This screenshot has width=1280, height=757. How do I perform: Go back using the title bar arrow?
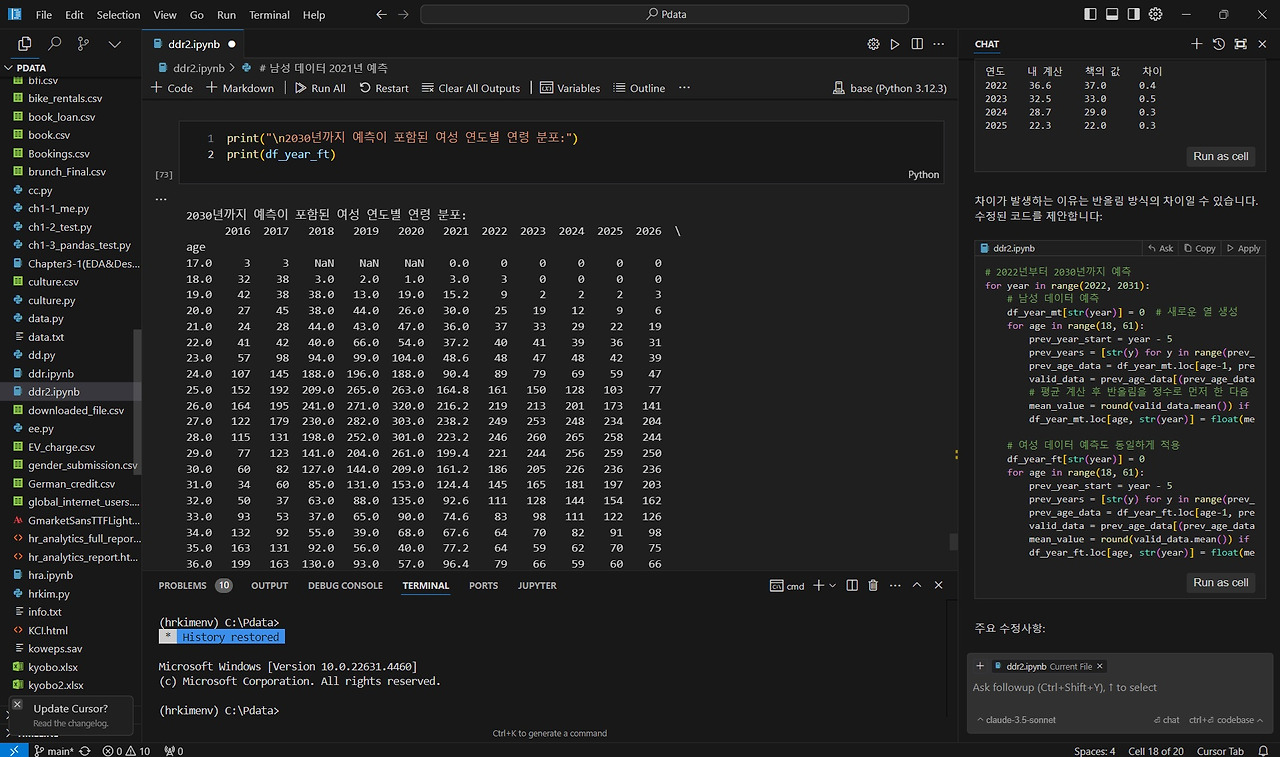pyautogui.click(x=381, y=15)
